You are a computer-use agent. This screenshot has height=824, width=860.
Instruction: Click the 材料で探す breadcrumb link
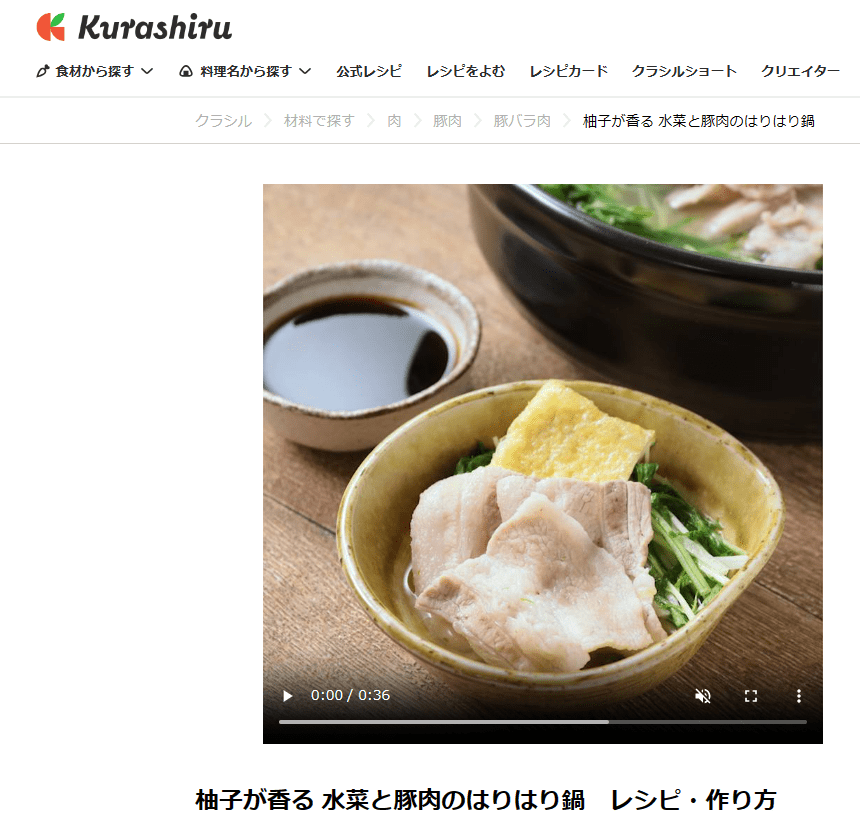[x=319, y=121]
